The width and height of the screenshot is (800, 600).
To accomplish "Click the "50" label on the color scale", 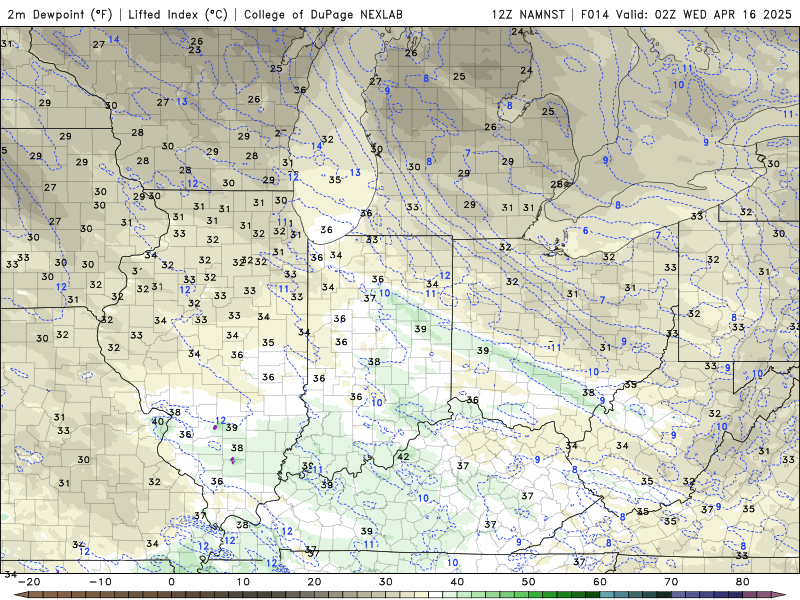I will (529, 582).
